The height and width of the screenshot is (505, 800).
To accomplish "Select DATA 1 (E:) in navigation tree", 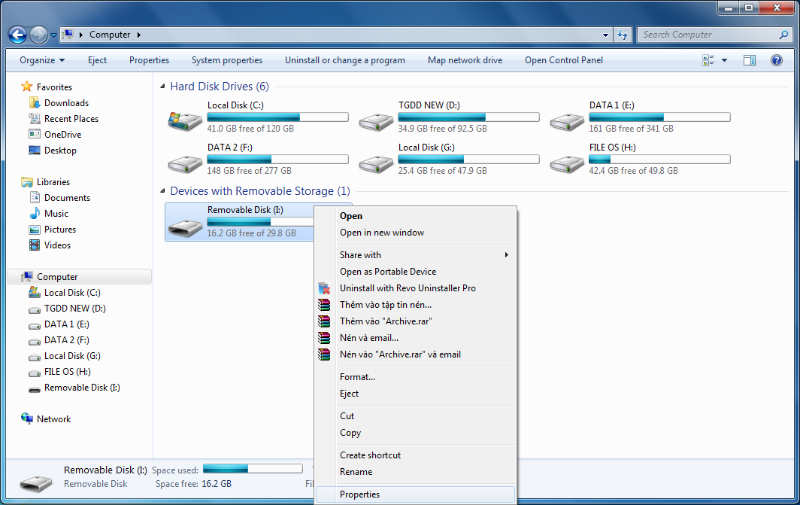I will 66,324.
